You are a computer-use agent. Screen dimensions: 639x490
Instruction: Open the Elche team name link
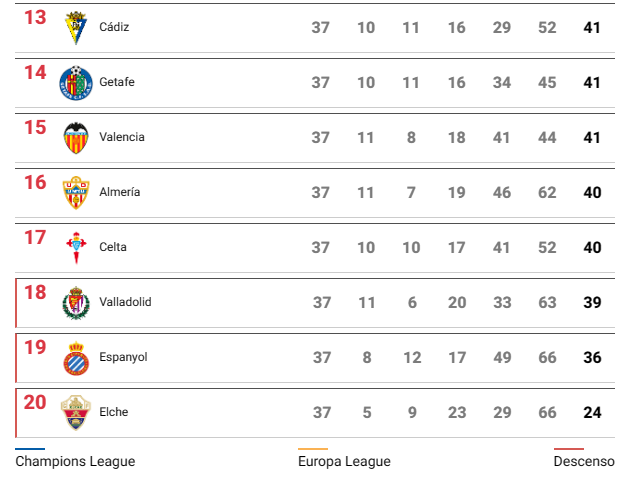point(114,412)
